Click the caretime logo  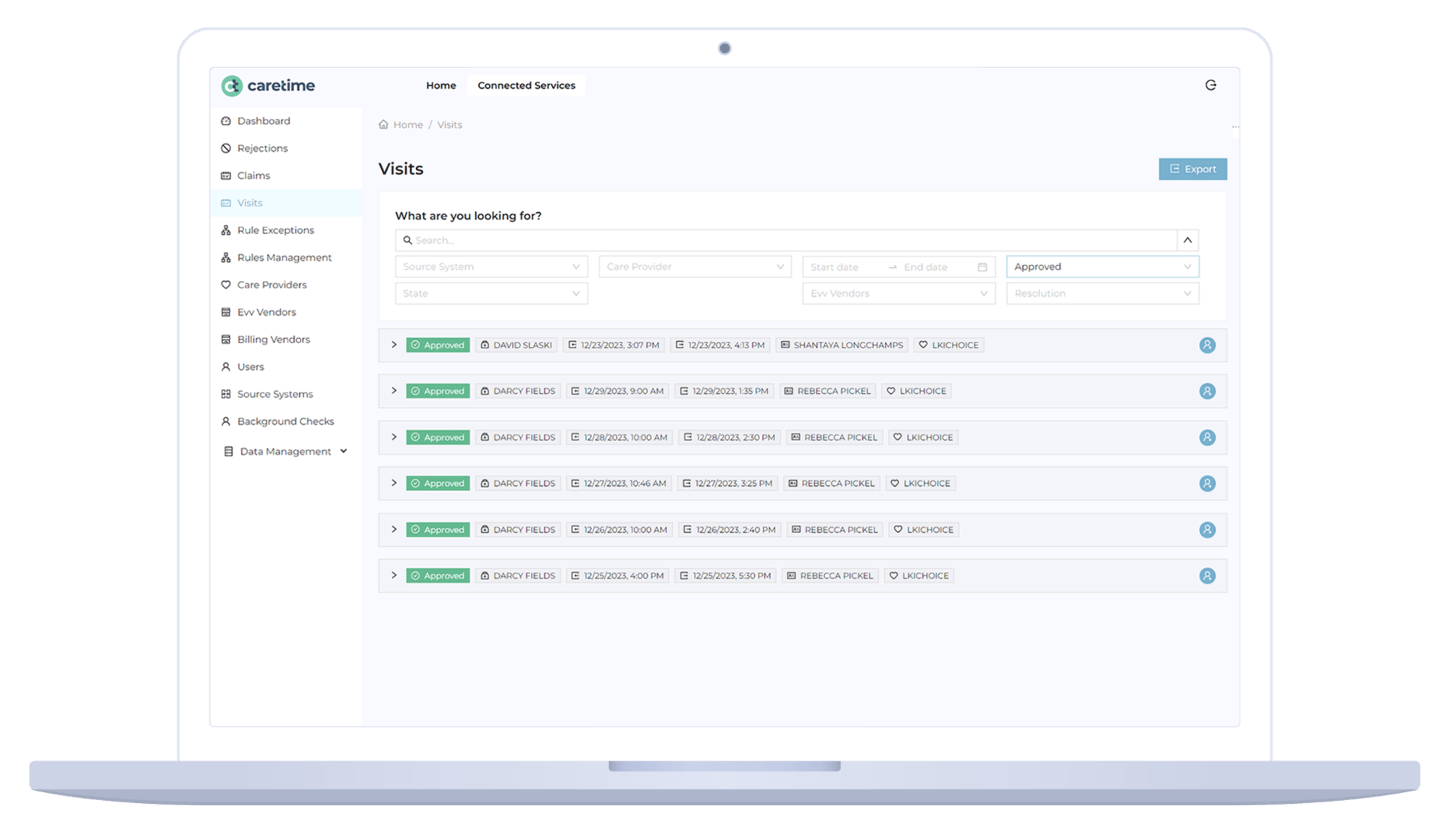(x=268, y=85)
